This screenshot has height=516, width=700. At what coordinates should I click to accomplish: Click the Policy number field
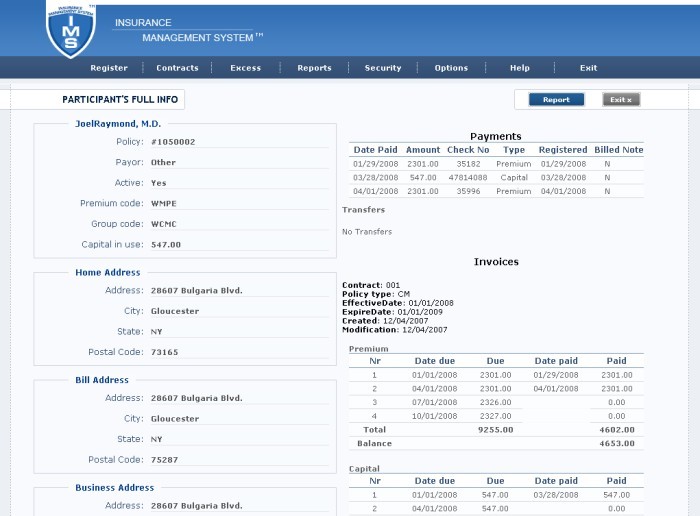coord(240,142)
